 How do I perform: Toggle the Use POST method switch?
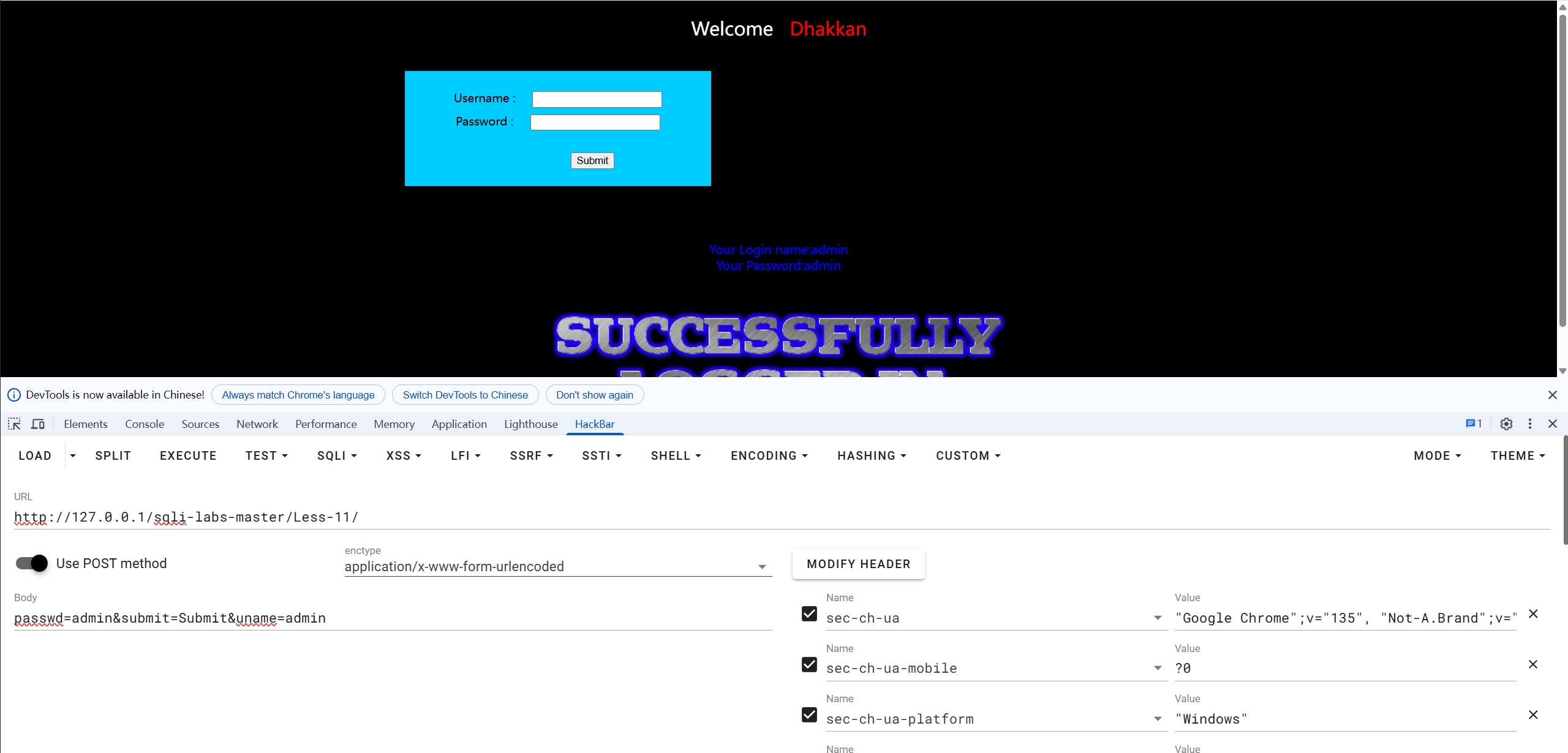pyautogui.click(x=32, y=563)
